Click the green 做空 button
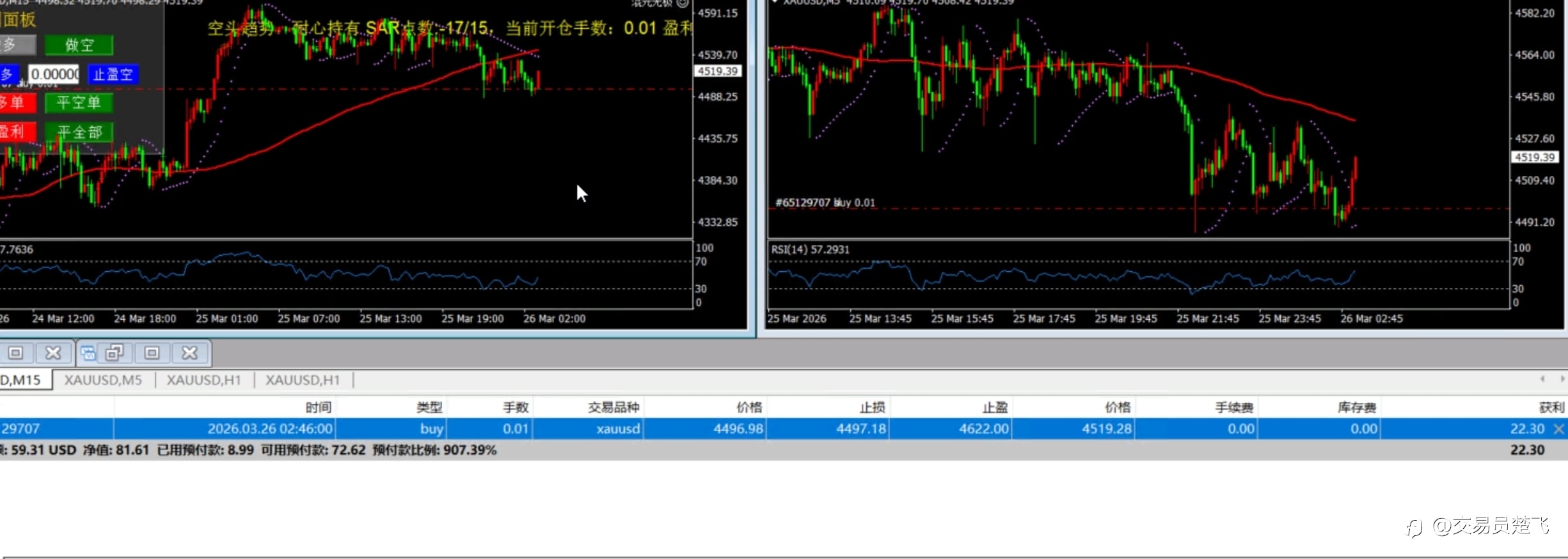Viewport: 1568px width, 559px height. pyautogui.click(x=79, y=45)
